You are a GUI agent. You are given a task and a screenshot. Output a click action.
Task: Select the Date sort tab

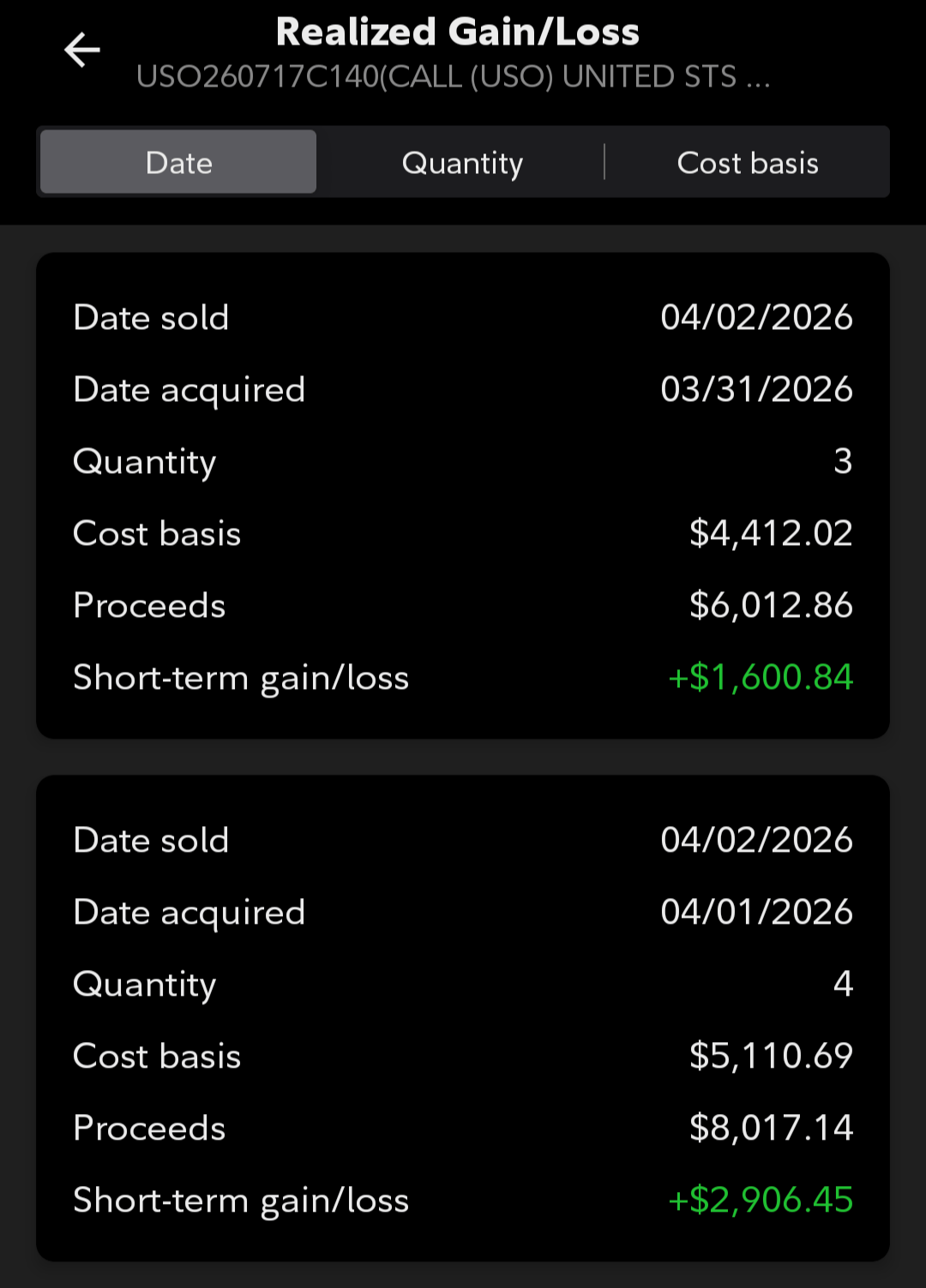pos(178,163)
